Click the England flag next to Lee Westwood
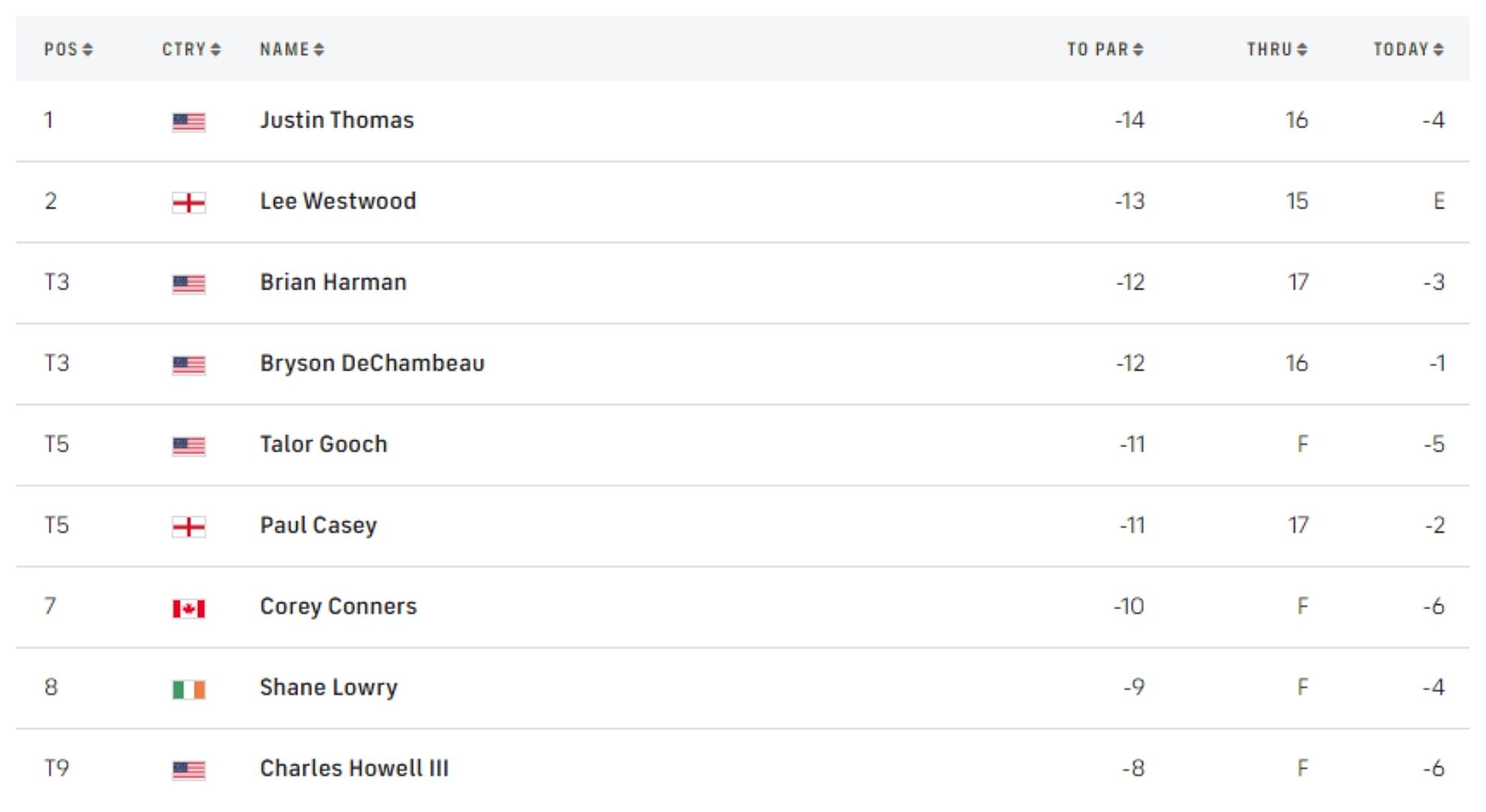 pos(188,203)
